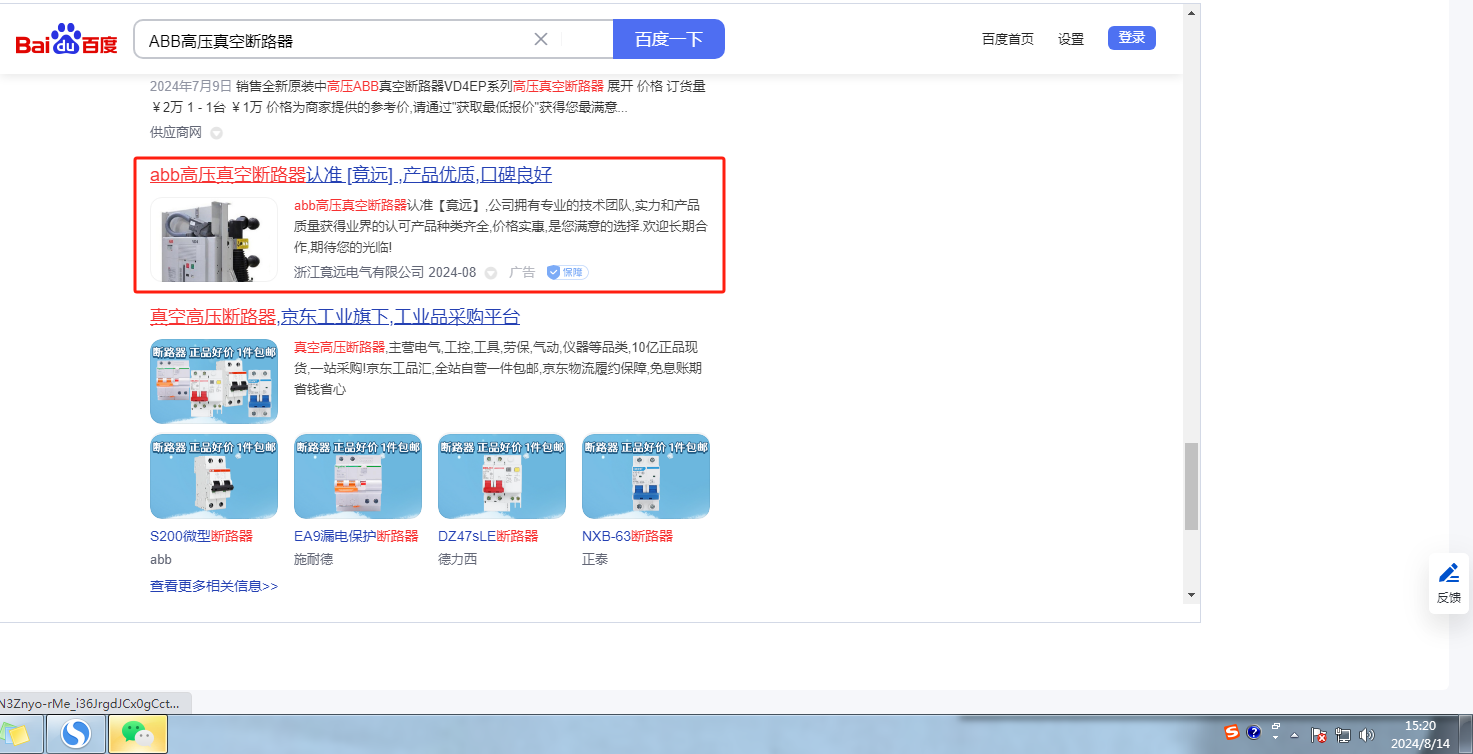This screenshot has height=754, width=1473.
Task: Open the ABB breaker thumbnail in 竟远 ad
Action: [x=214, y=240]
